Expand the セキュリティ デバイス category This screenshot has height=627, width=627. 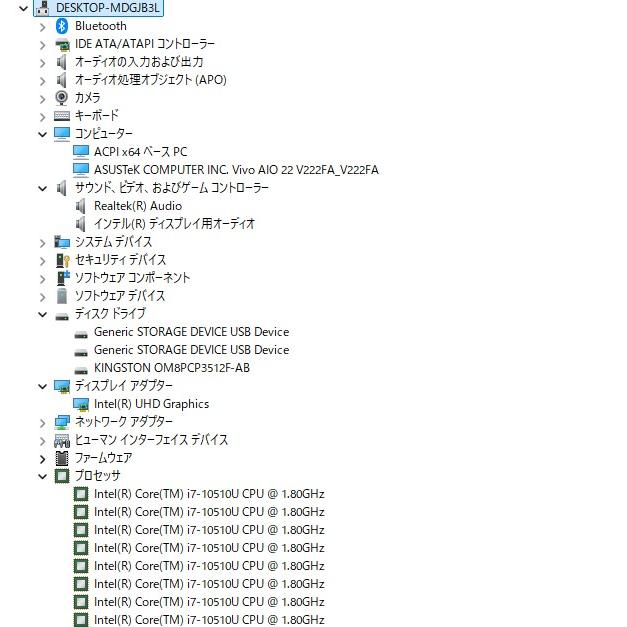(x=42, y=261)
